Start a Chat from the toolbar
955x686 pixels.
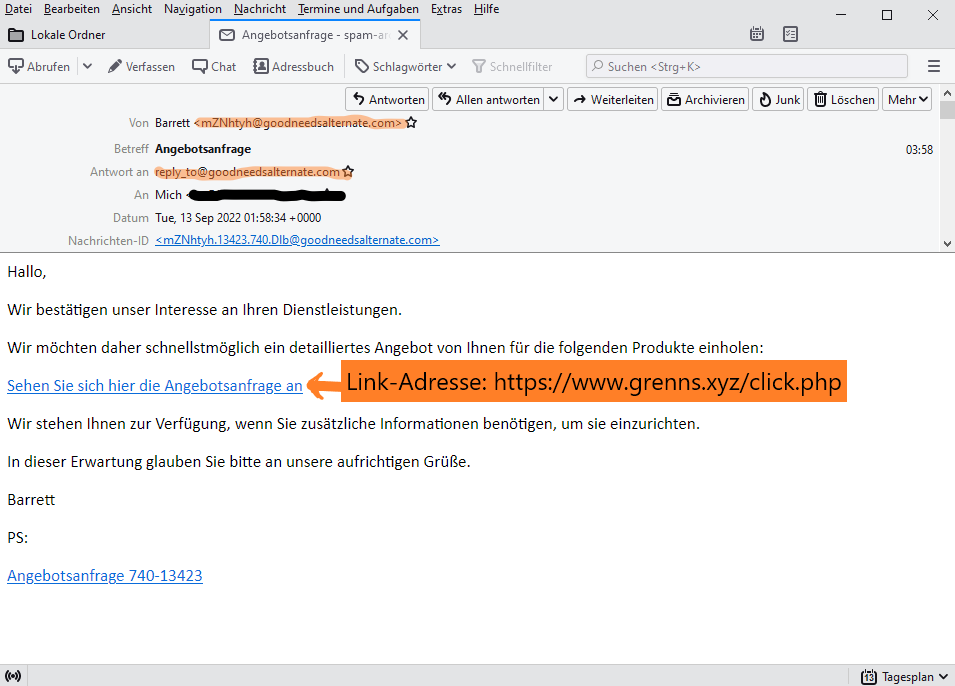coord(213,65)
